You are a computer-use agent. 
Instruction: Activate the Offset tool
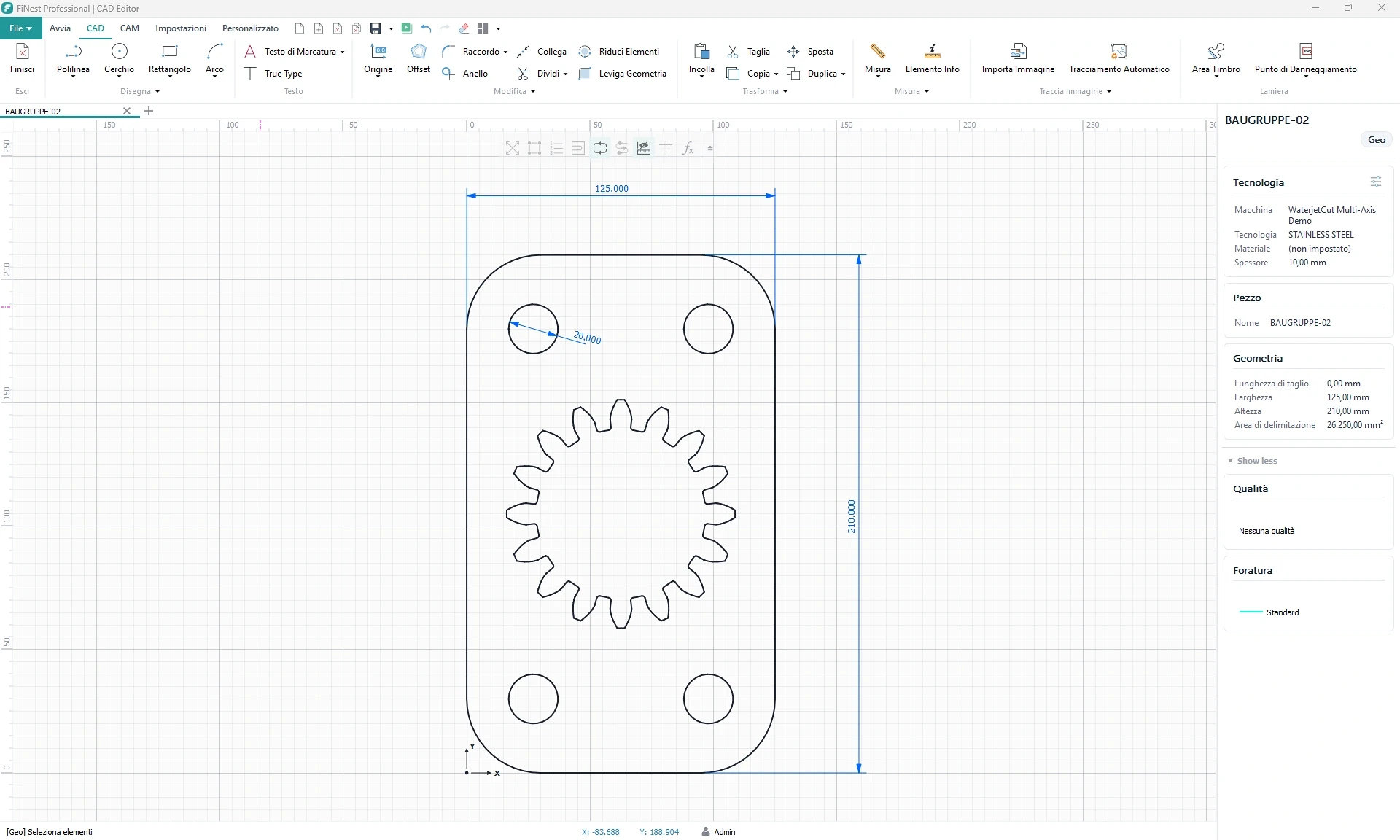419,59
